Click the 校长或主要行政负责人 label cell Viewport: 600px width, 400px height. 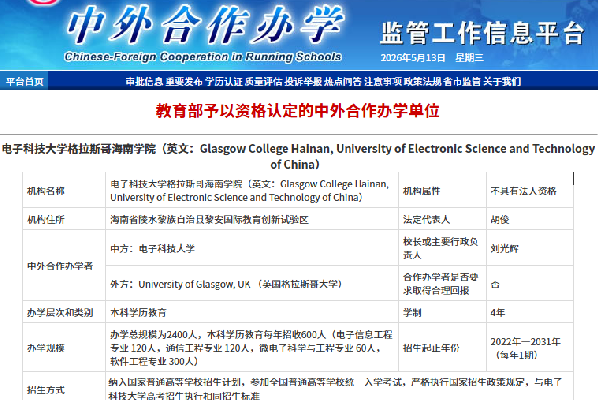pos(440,248)
